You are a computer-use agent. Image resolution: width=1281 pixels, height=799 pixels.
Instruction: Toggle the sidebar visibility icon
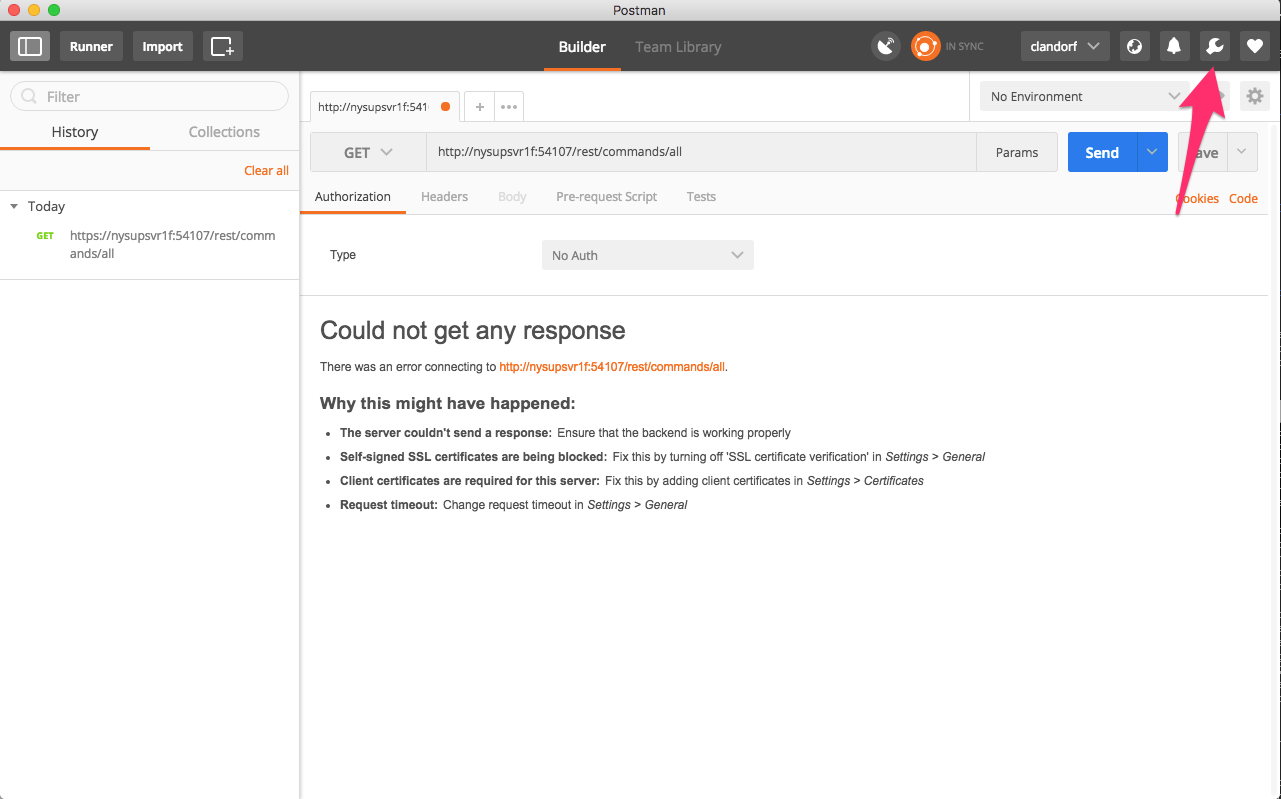(x=30, y=46)
